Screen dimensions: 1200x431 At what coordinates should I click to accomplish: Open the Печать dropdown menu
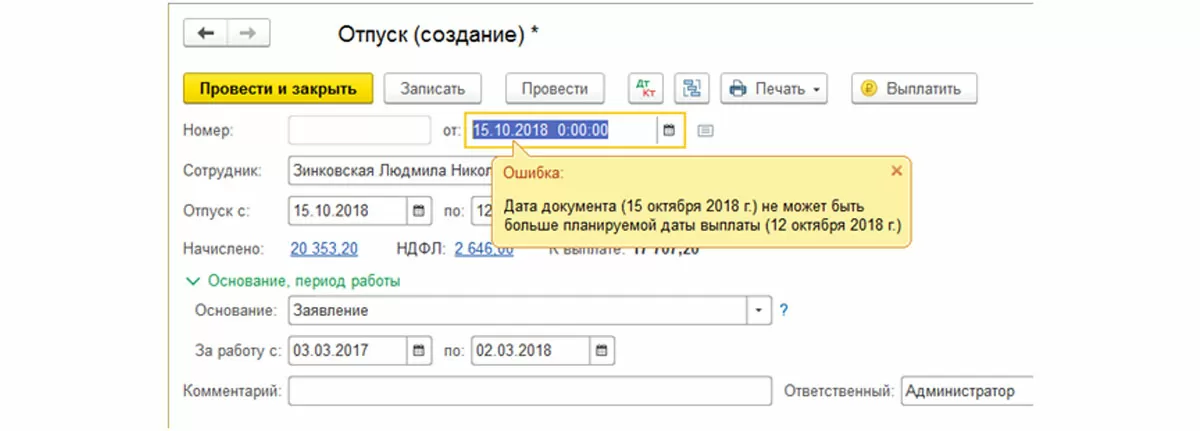click(x=775, y=88)
